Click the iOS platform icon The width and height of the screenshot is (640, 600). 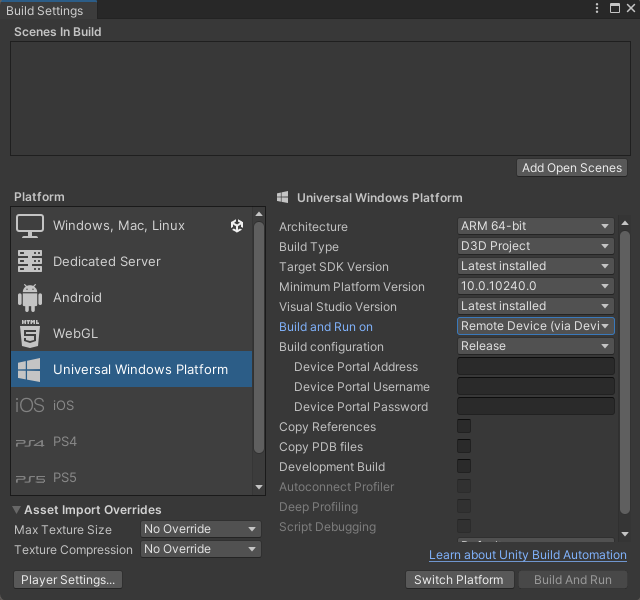(29, 405)
